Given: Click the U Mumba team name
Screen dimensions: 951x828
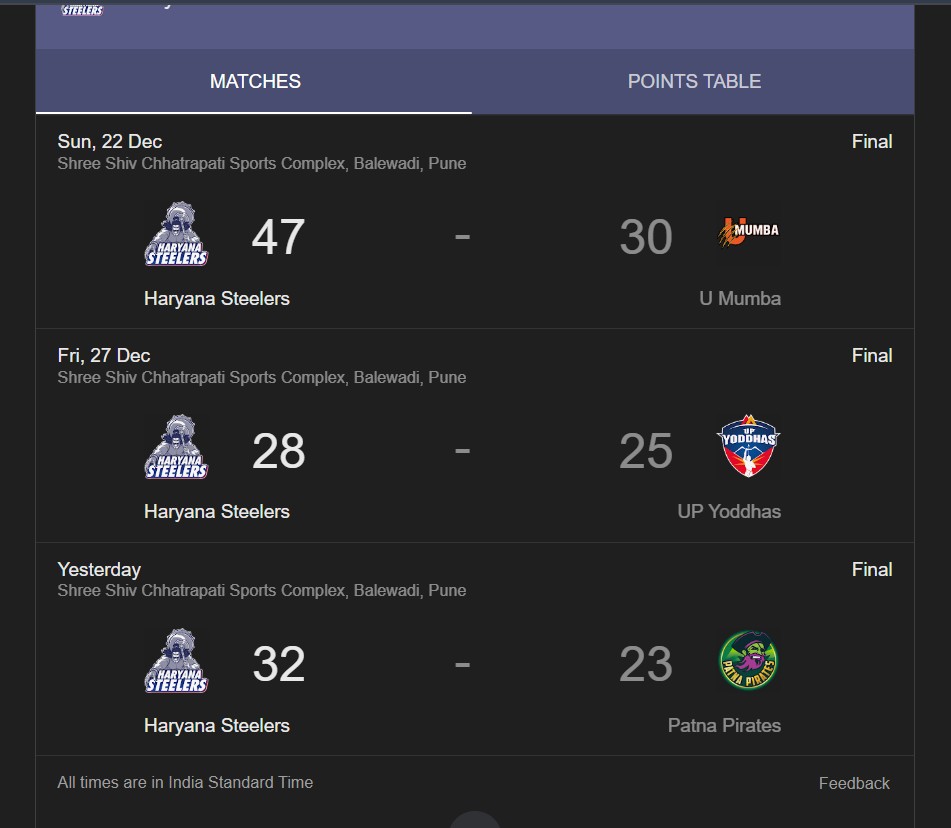Looking at the screenshot, I should tap(740, 298).
